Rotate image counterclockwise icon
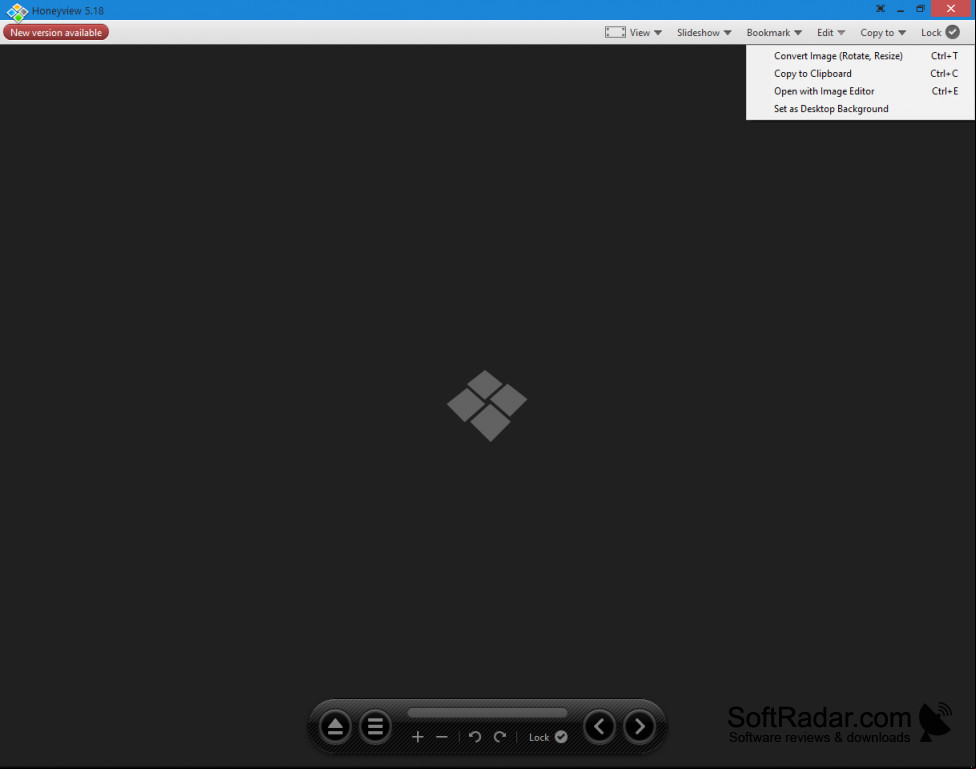This screenshot has height=769, width=976. 475,737
